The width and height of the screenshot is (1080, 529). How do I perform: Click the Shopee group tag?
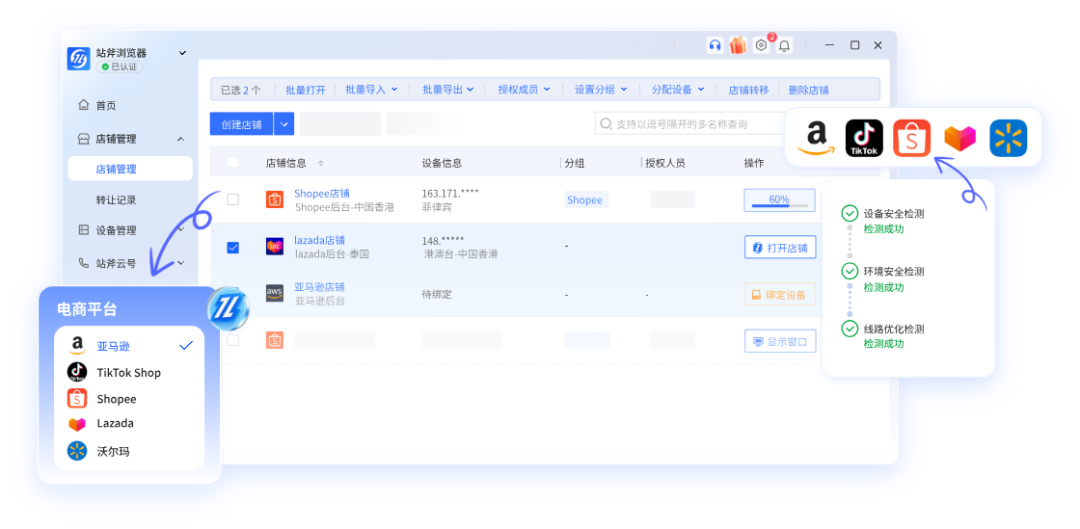[x=585, y=200]
